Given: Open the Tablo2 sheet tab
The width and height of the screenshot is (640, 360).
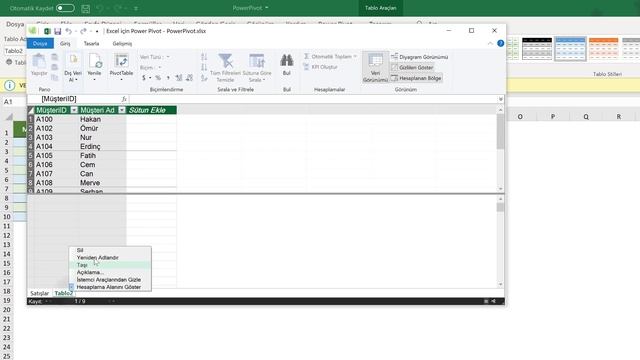Looking at the screenshot, I should pyautogui.click(x=64, y=293).
